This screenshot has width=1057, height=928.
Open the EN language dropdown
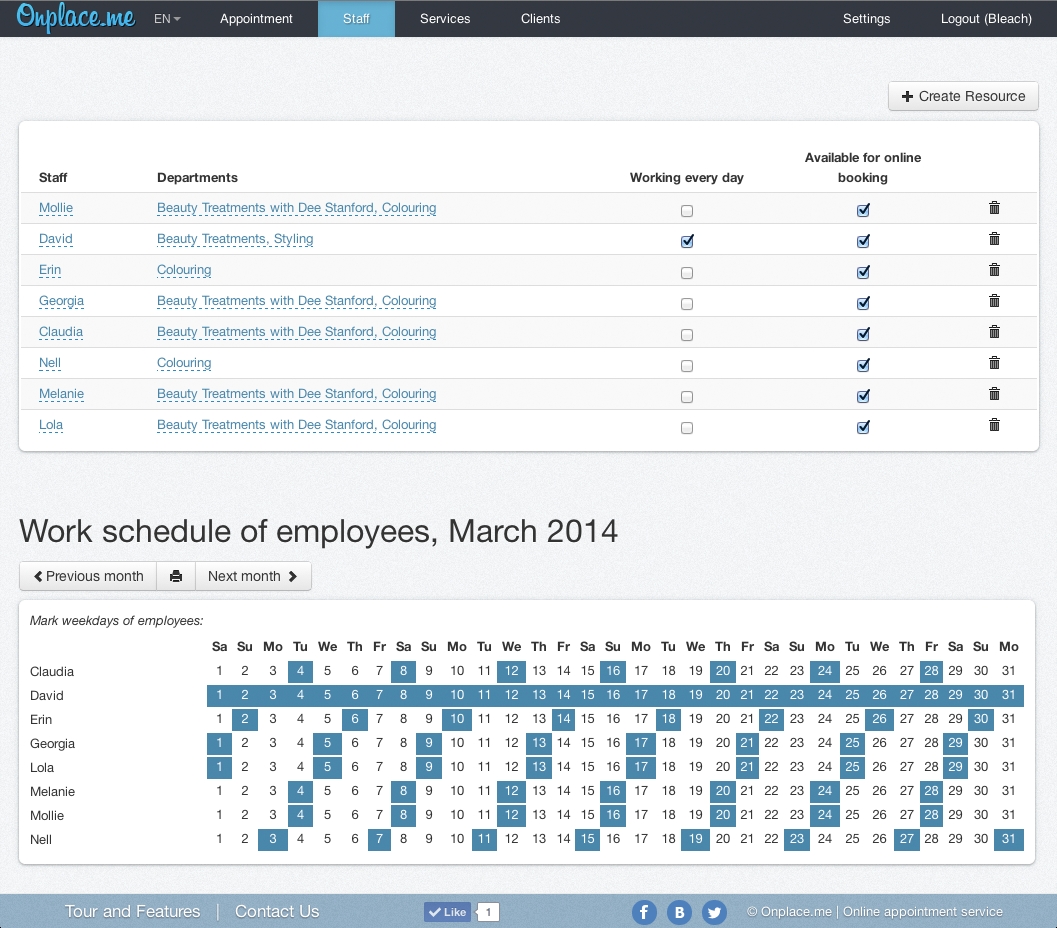click(x=167, y=19)
